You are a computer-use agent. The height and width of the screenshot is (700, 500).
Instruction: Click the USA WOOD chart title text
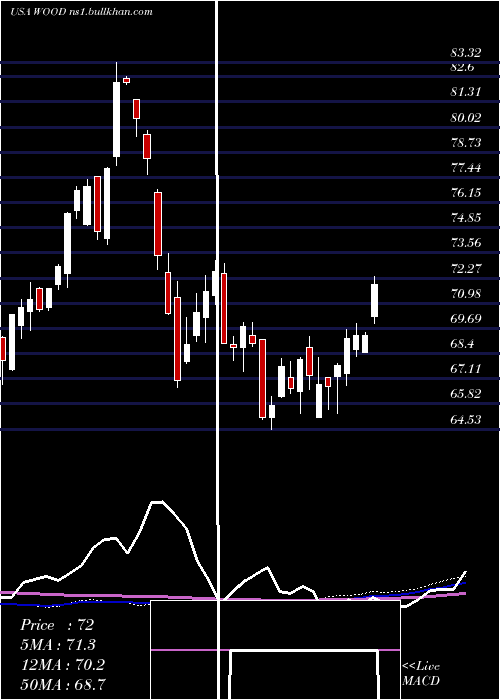pyautogui.click(x=38, y=12)
